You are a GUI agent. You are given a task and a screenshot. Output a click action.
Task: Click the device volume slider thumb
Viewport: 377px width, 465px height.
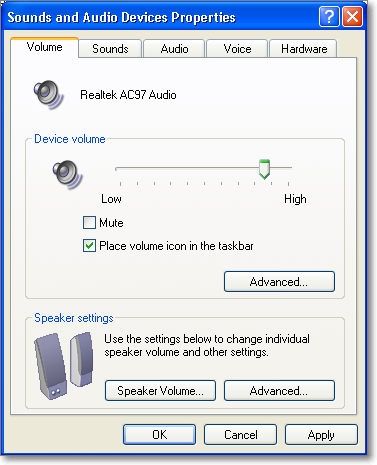[x=264, y=169]
